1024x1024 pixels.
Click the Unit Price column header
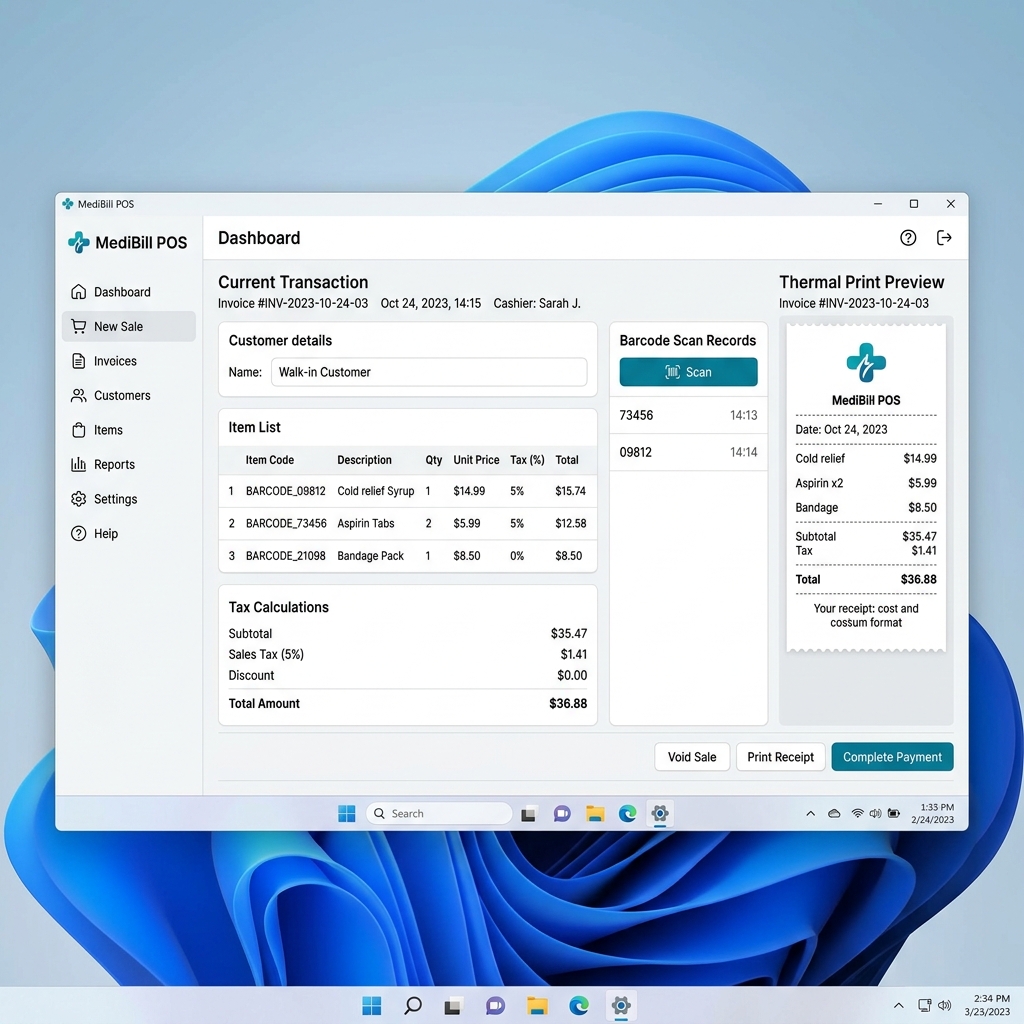[x=476, y=460]
